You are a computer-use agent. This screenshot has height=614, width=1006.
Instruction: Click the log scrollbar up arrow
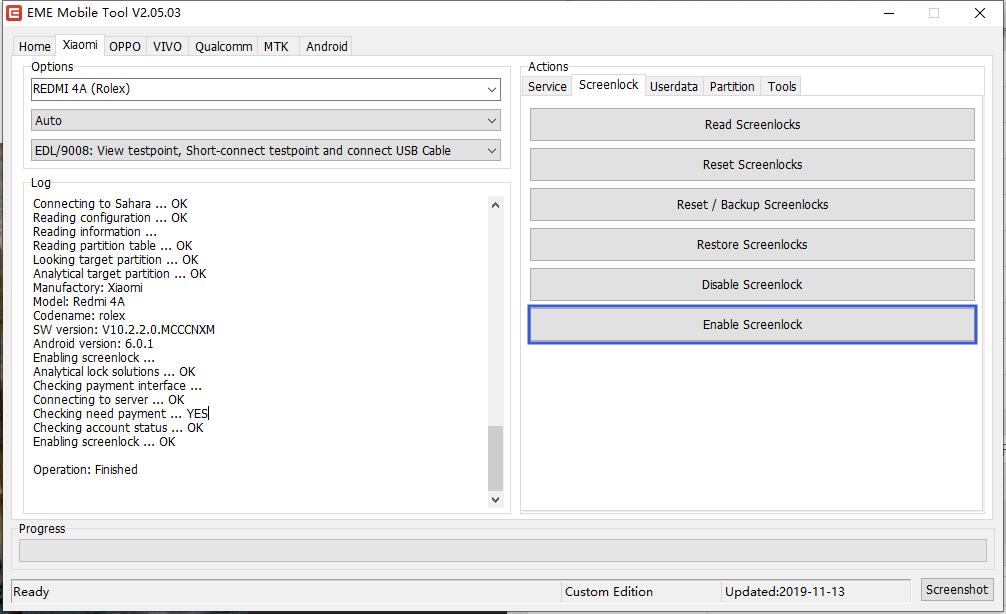click(495, 205)
